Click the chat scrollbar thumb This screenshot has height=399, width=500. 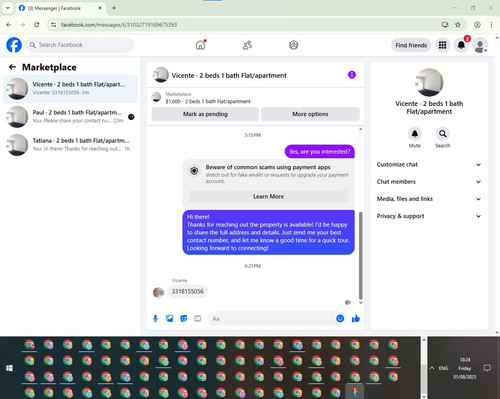360,255
